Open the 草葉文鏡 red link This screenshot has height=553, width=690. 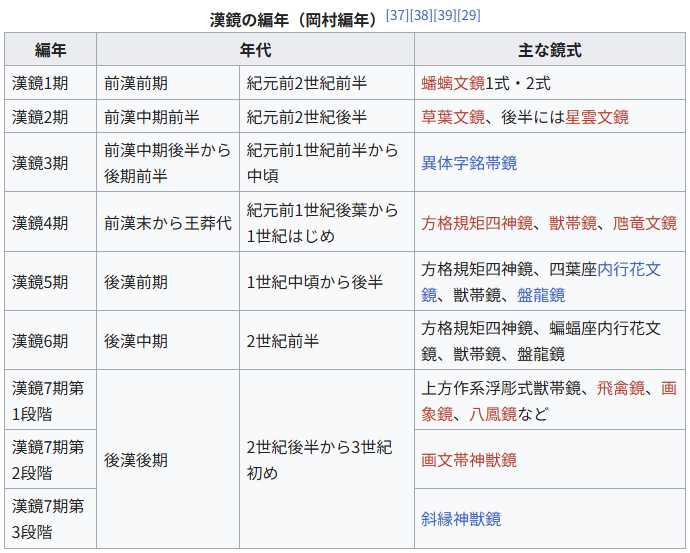452,117
